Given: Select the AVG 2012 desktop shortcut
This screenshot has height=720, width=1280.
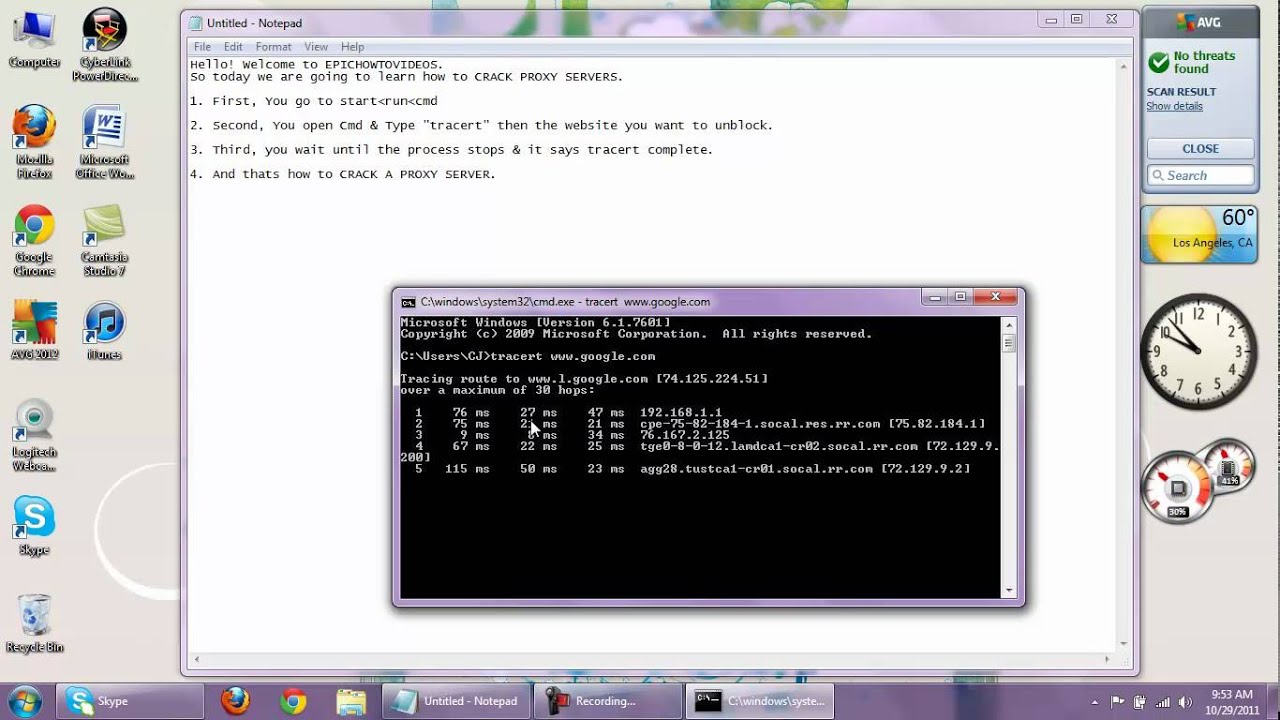Looking at the screenshot, I should (34, 332).
